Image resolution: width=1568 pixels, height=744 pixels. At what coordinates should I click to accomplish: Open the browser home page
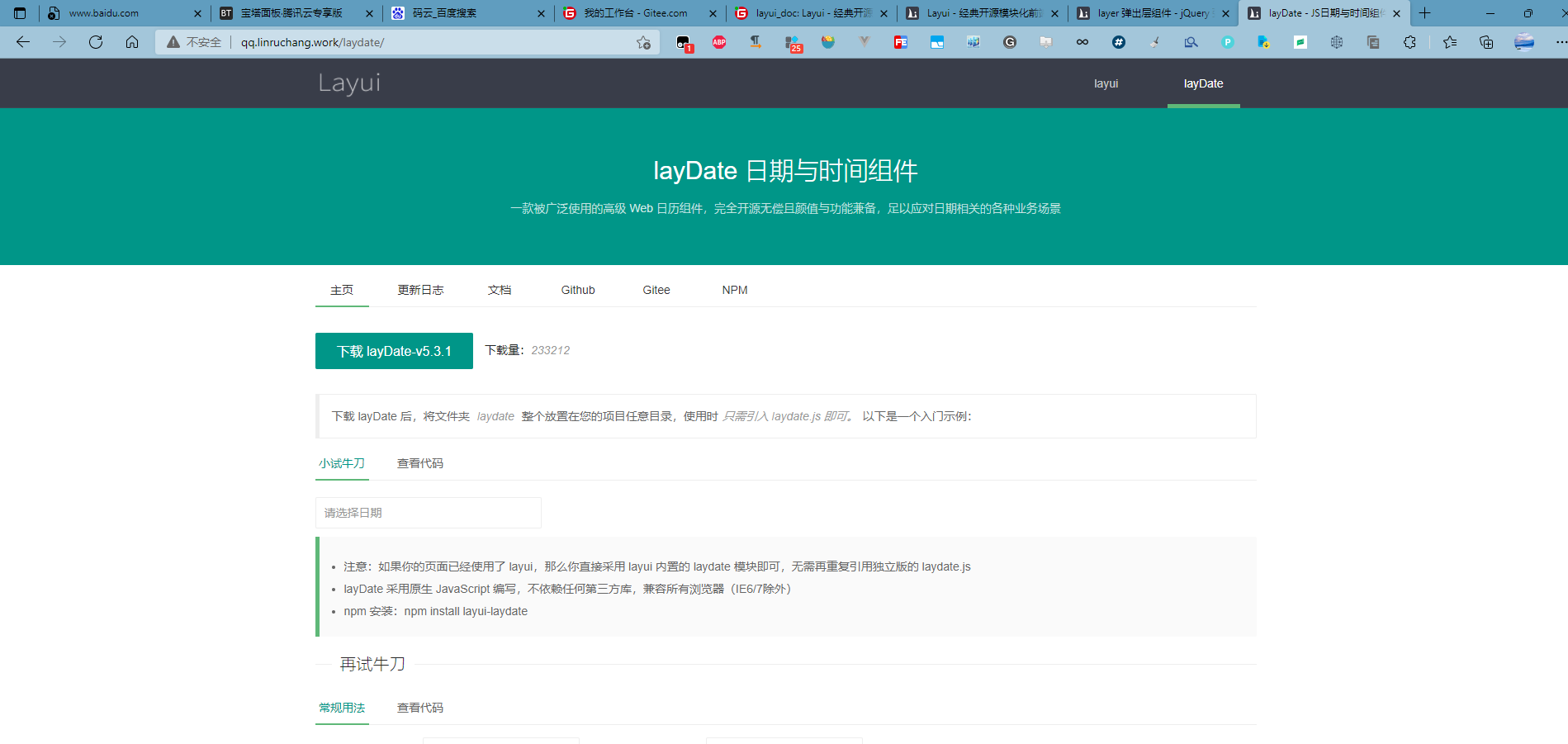[132, 42]
